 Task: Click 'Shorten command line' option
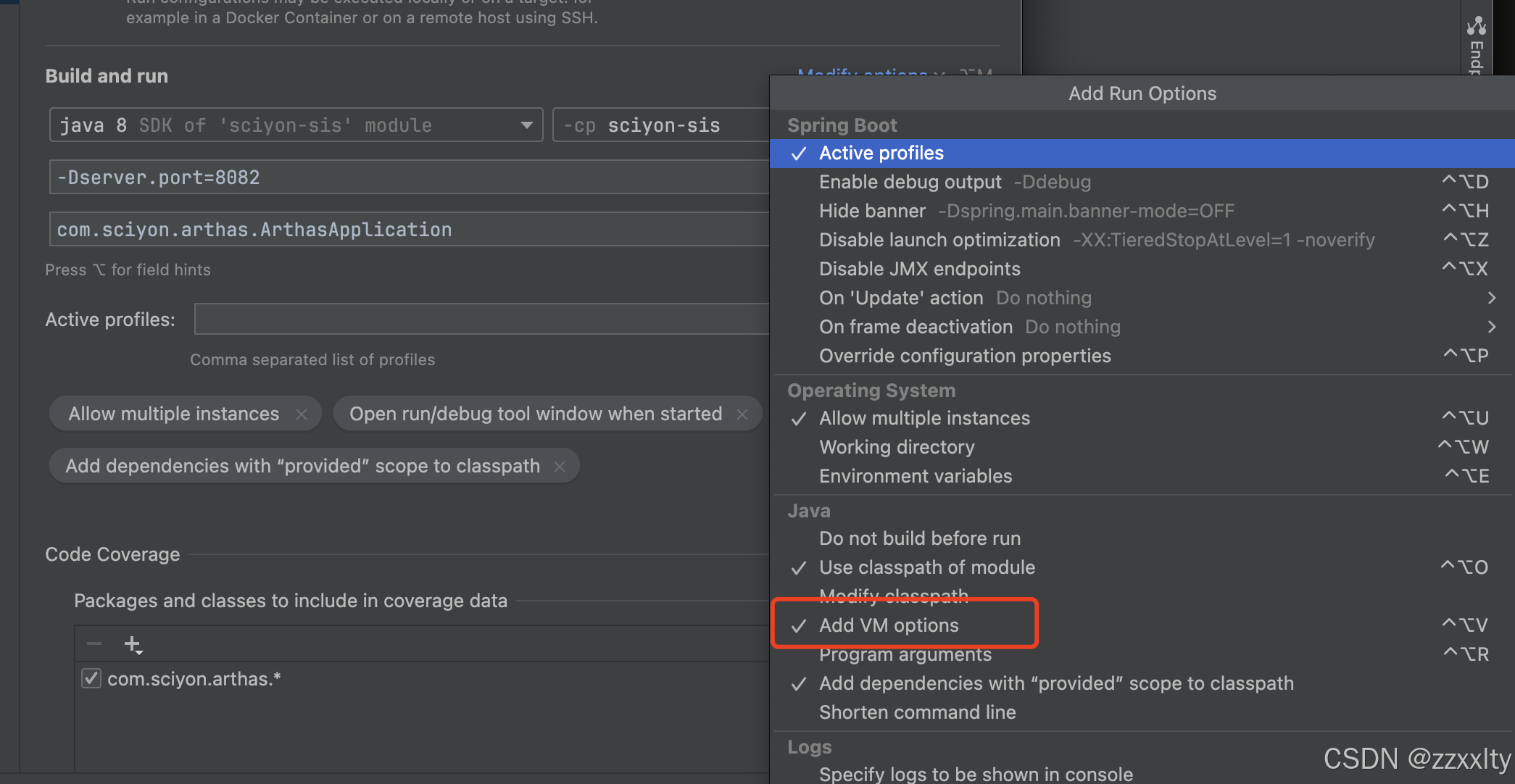pyautogui.click(x=917, y=712)
